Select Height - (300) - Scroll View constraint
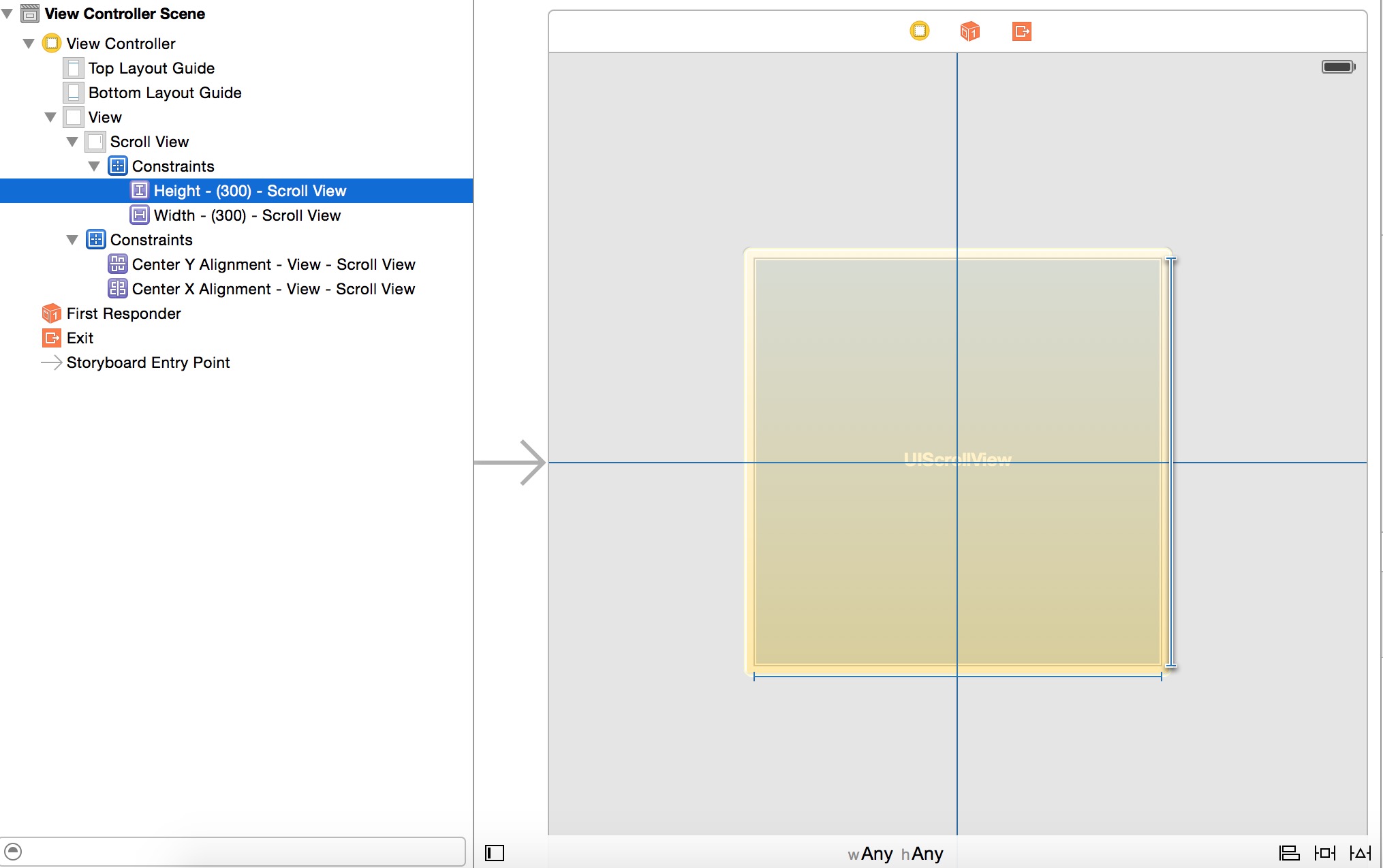Screen dimensions: 1383x868 pyautogui.click(x=236, y=191)
